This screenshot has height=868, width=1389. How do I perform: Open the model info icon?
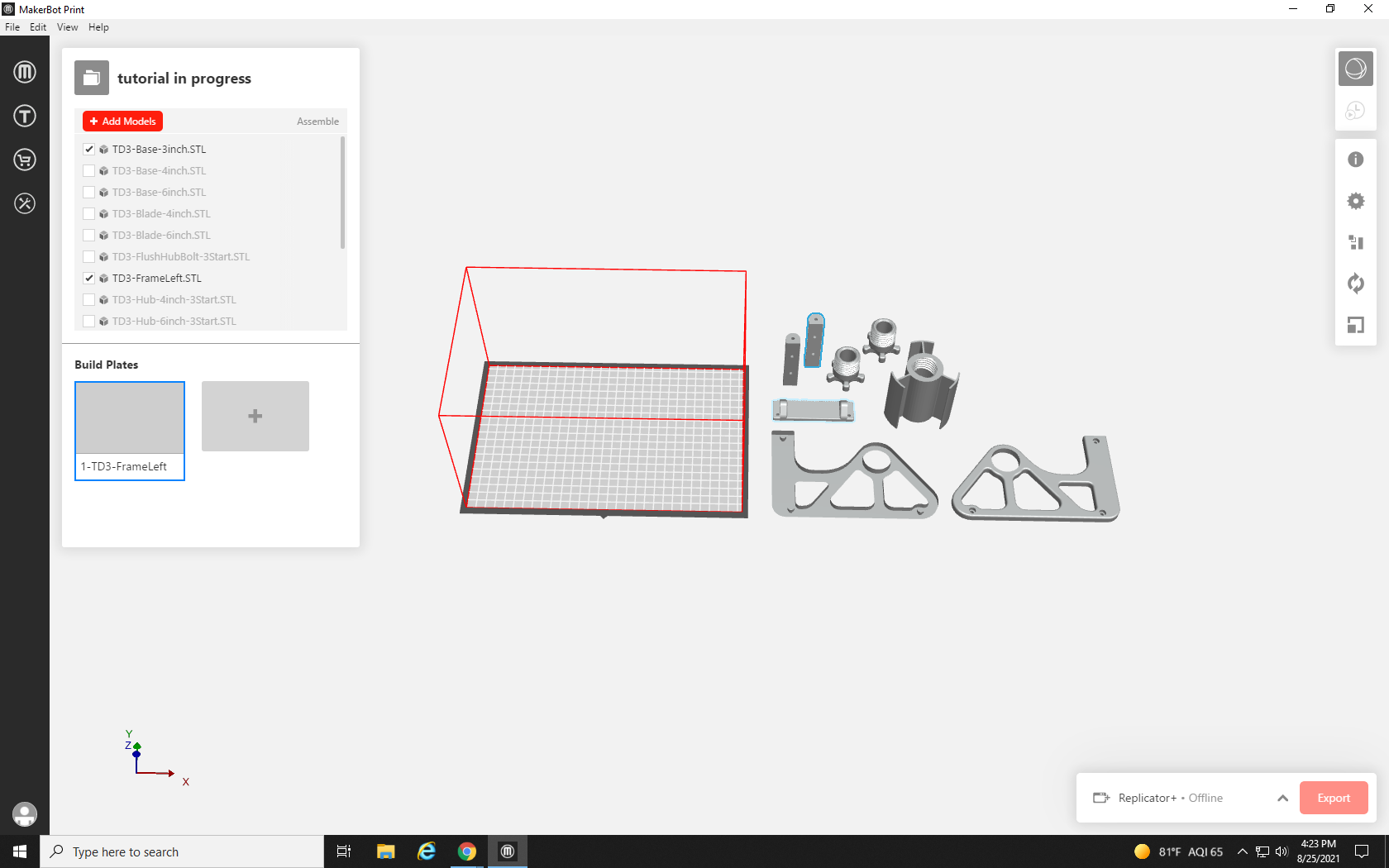tap(1356, 160)
